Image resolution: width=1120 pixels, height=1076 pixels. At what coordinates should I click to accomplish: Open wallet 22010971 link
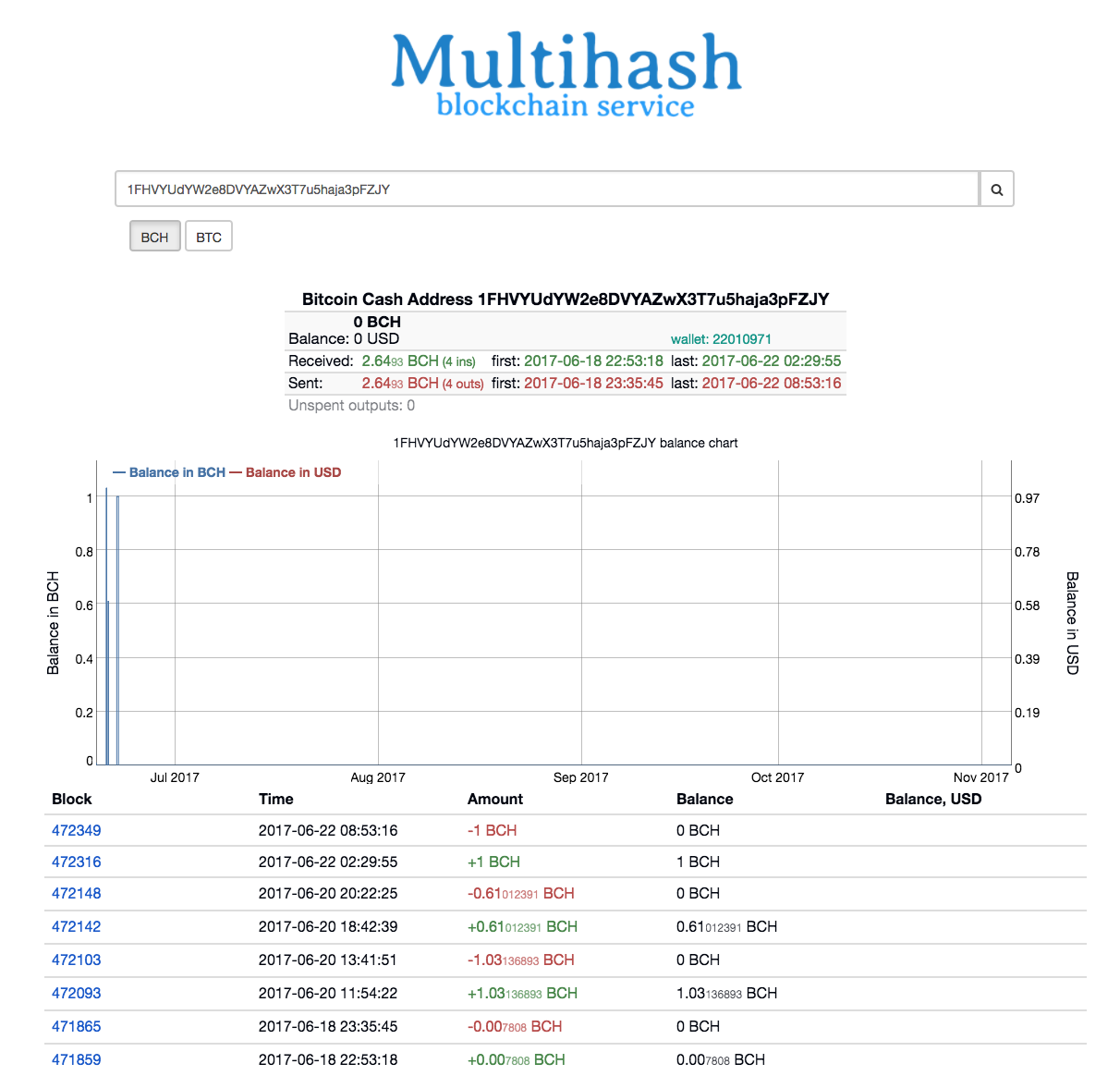tap(721, 339)
